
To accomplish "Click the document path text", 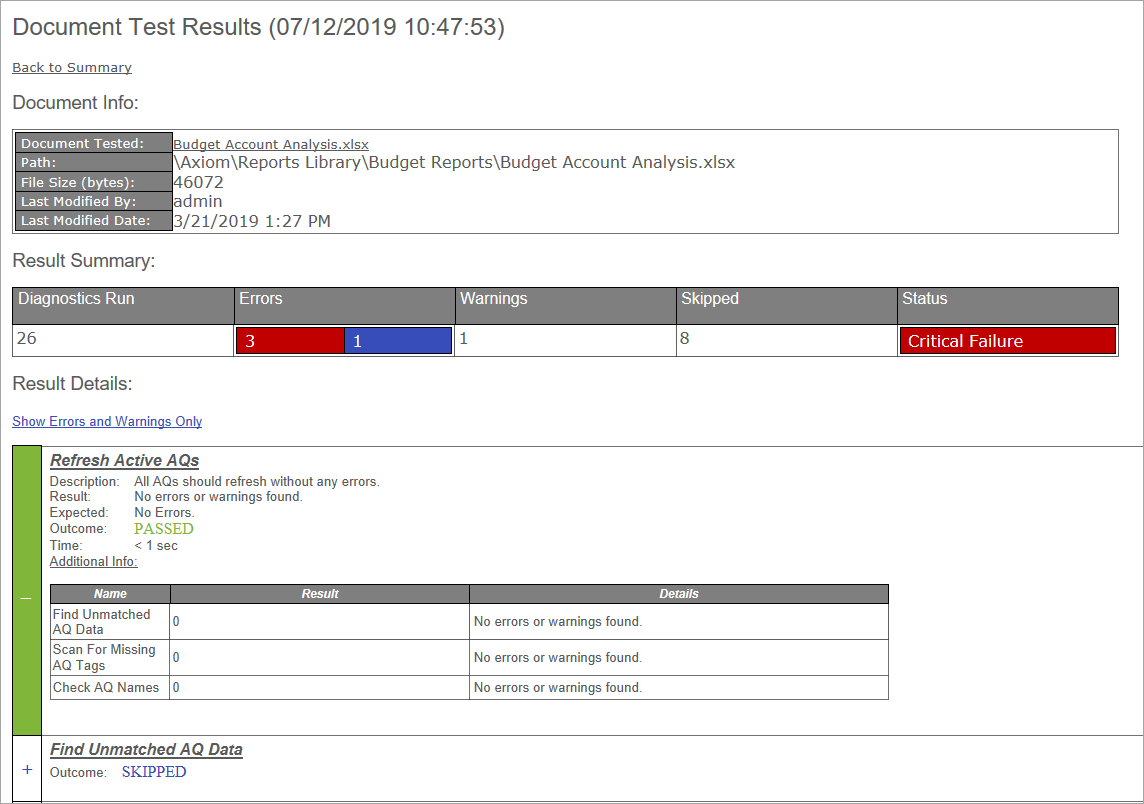I will 454,163.
